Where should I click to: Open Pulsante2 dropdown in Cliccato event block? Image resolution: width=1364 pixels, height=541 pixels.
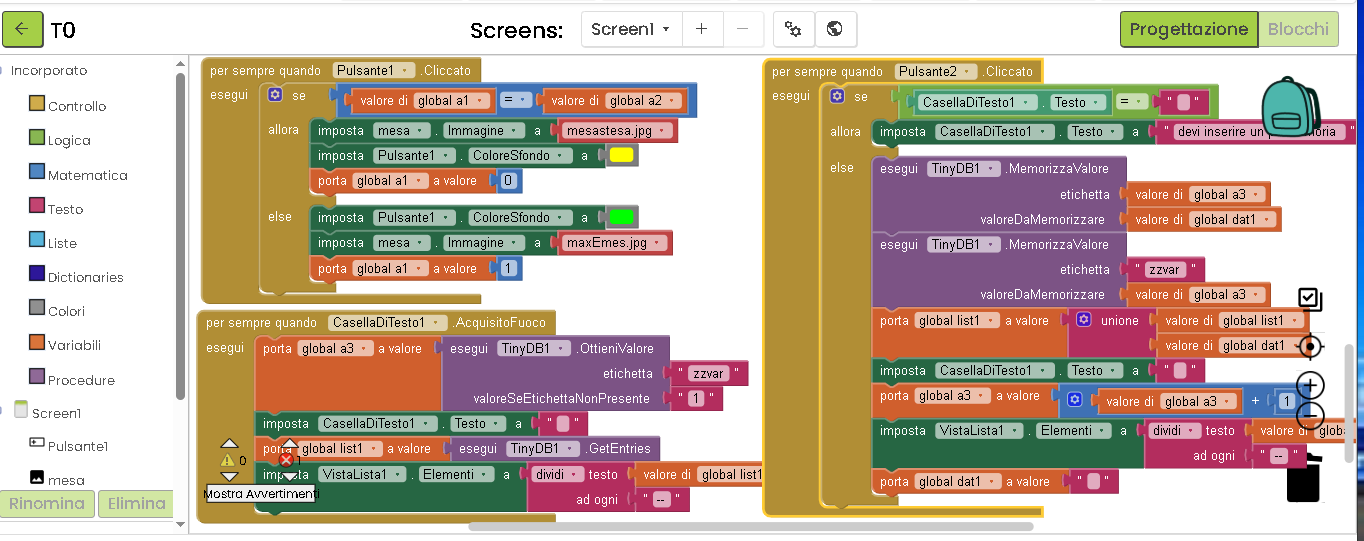(x=967, y=72)
